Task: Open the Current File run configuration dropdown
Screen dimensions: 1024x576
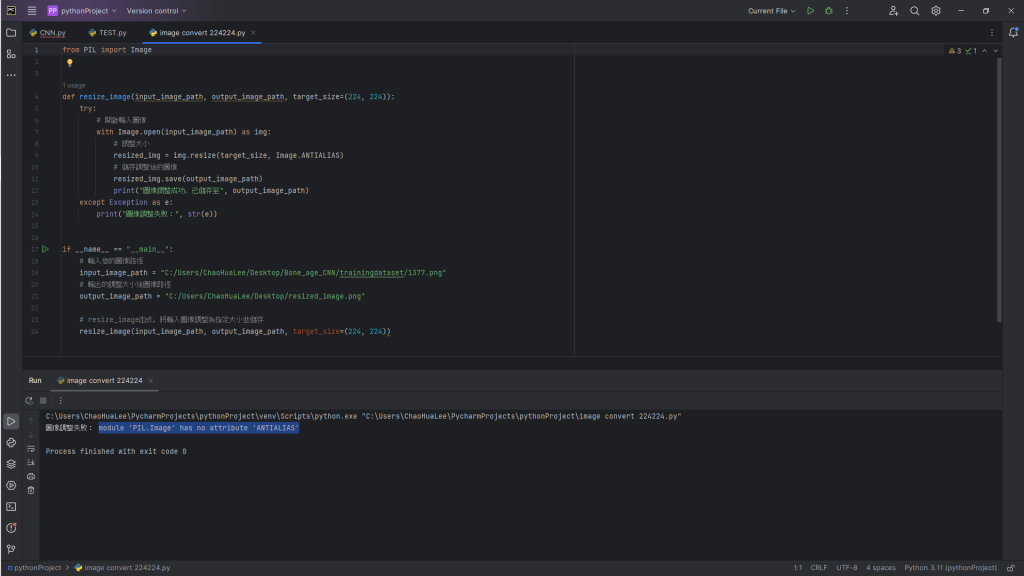Action: pyautogui.click(x=772, y=11)
